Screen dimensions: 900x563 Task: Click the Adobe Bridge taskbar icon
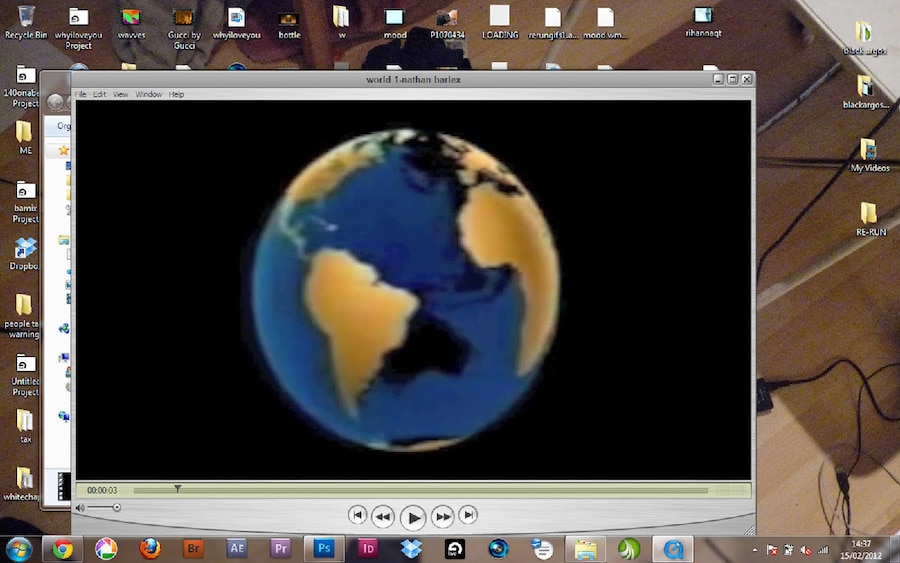click(194, 548)
